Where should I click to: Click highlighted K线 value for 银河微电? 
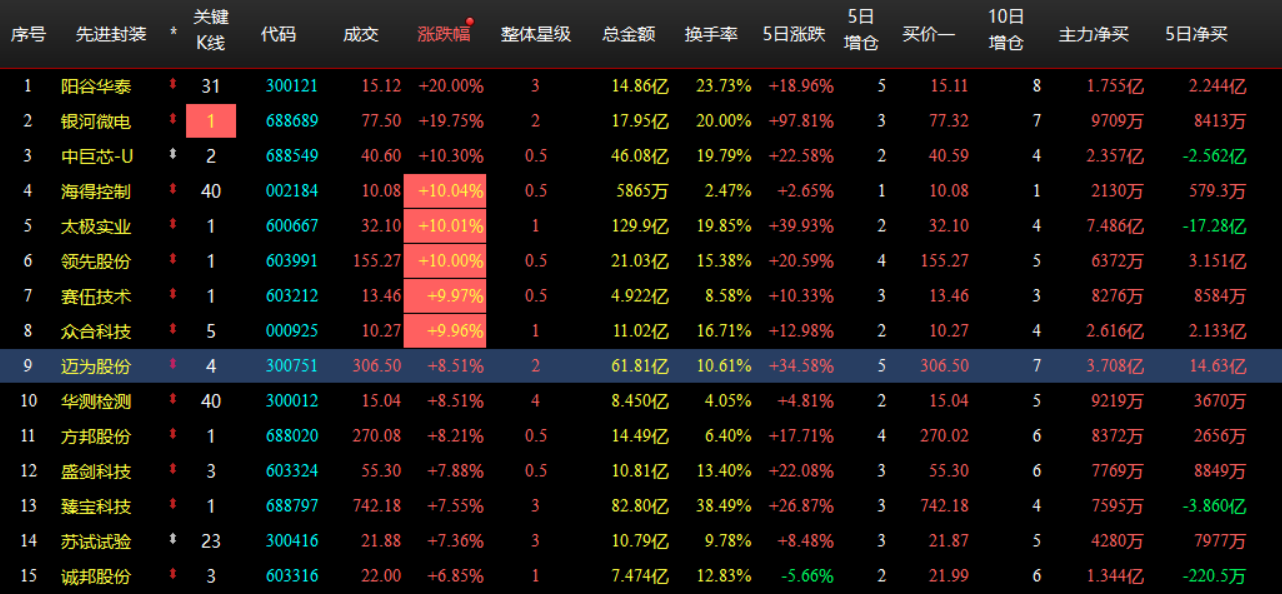(x=211, y=121)
